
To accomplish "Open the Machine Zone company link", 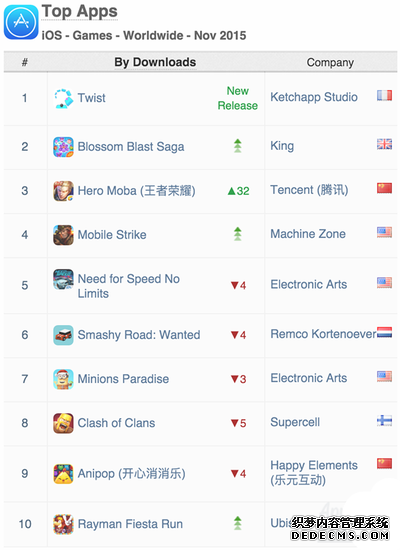I will tap(308, 234).
